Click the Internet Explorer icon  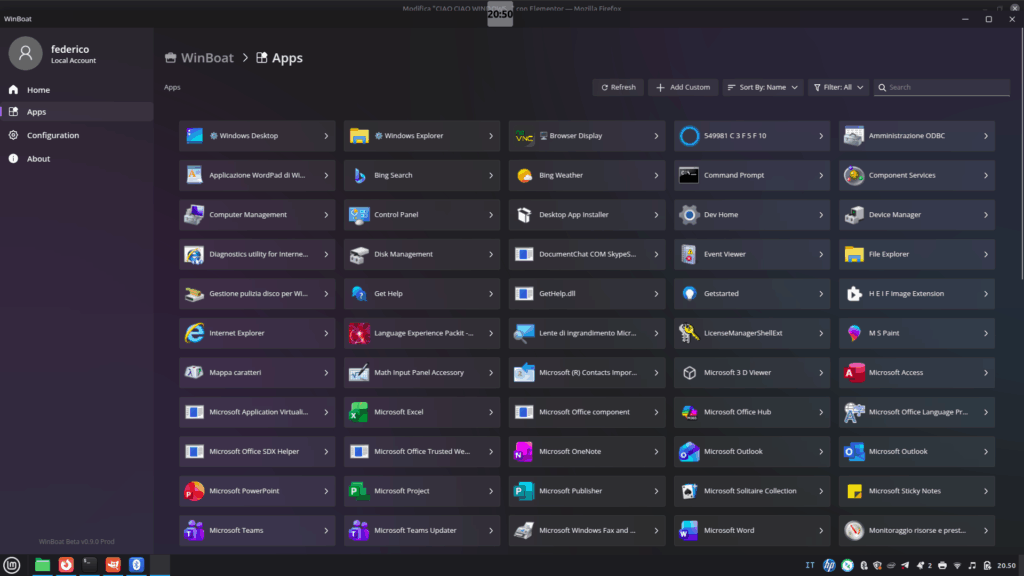pyautogui.click(x=194, y=333)
